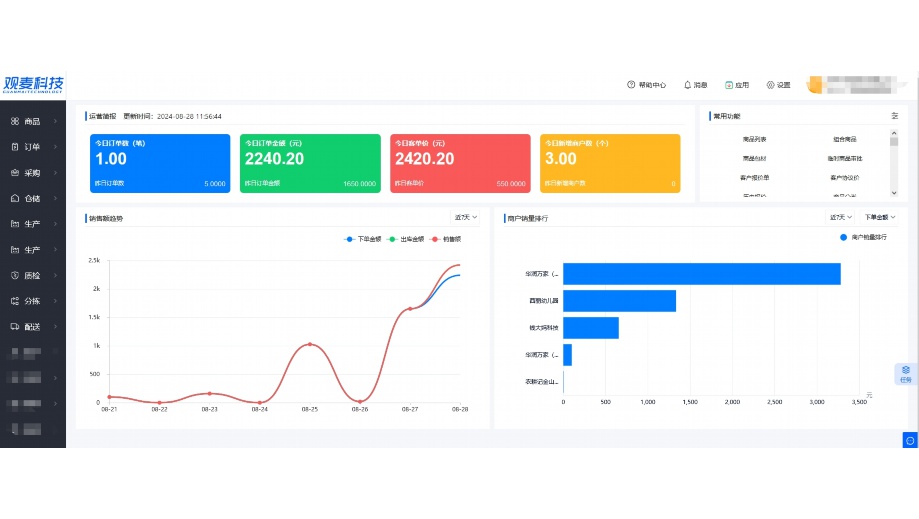Open the 质检 quality inspection menu

tap(32, 275)
